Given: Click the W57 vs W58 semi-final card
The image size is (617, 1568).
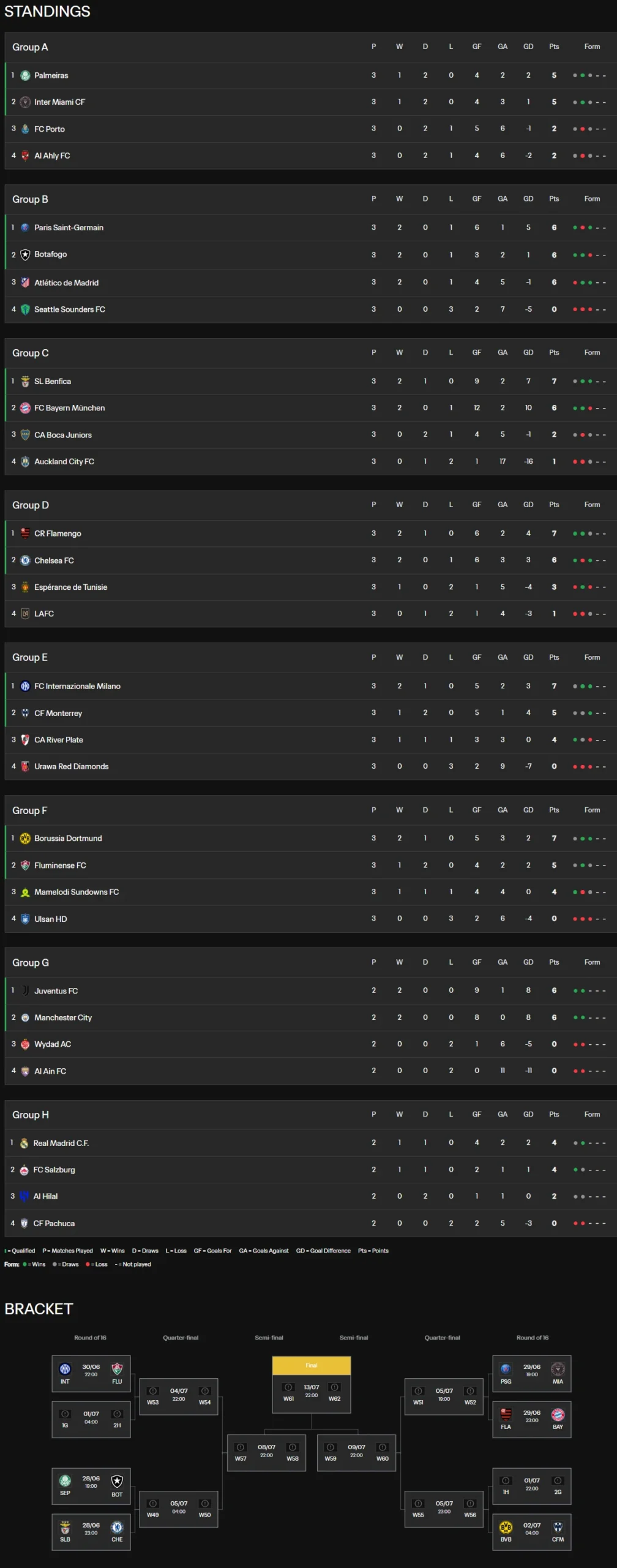Looking at the screenshot, I should pos(266,1452).
